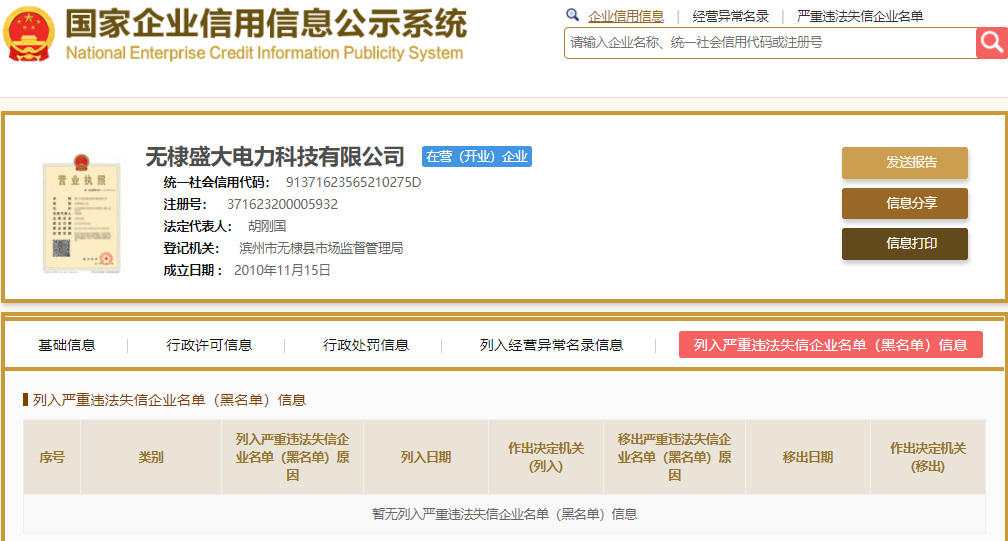
Task: Click the legal representative name 胡刚国
Action: pyautogui.click(x=267, y=226)
